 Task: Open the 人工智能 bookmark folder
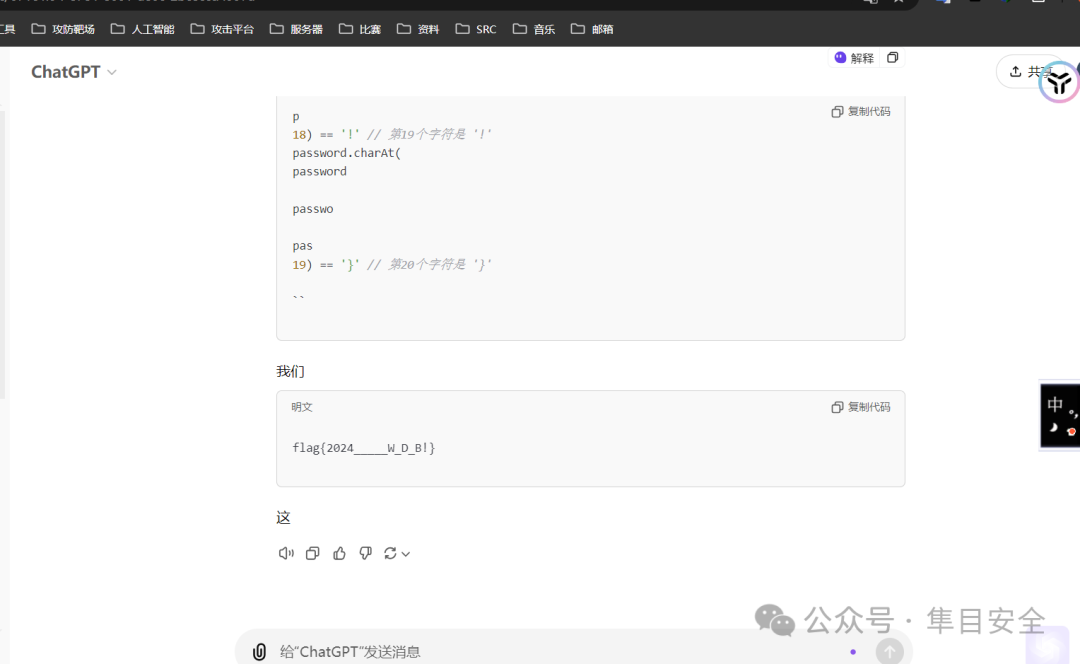(x=143, y=29)
